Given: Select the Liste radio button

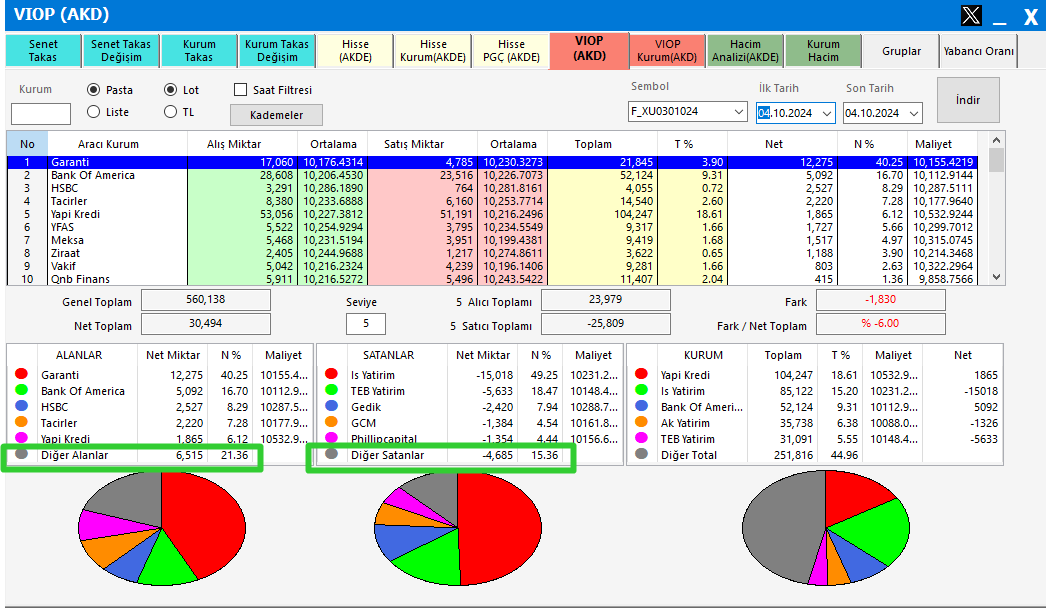Looking at the screenshot, I should (93, 112).
